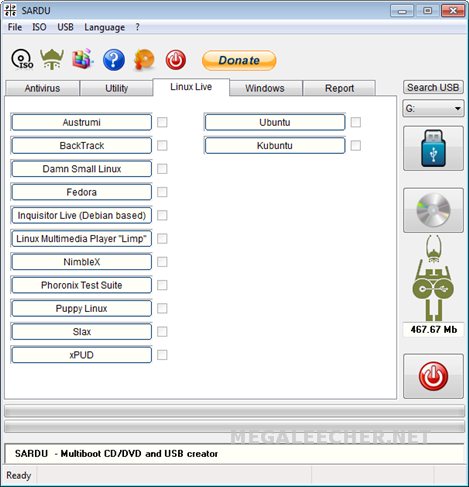Open help with the blue question icon
Screen dimensions: 469x487
(114, 60)
